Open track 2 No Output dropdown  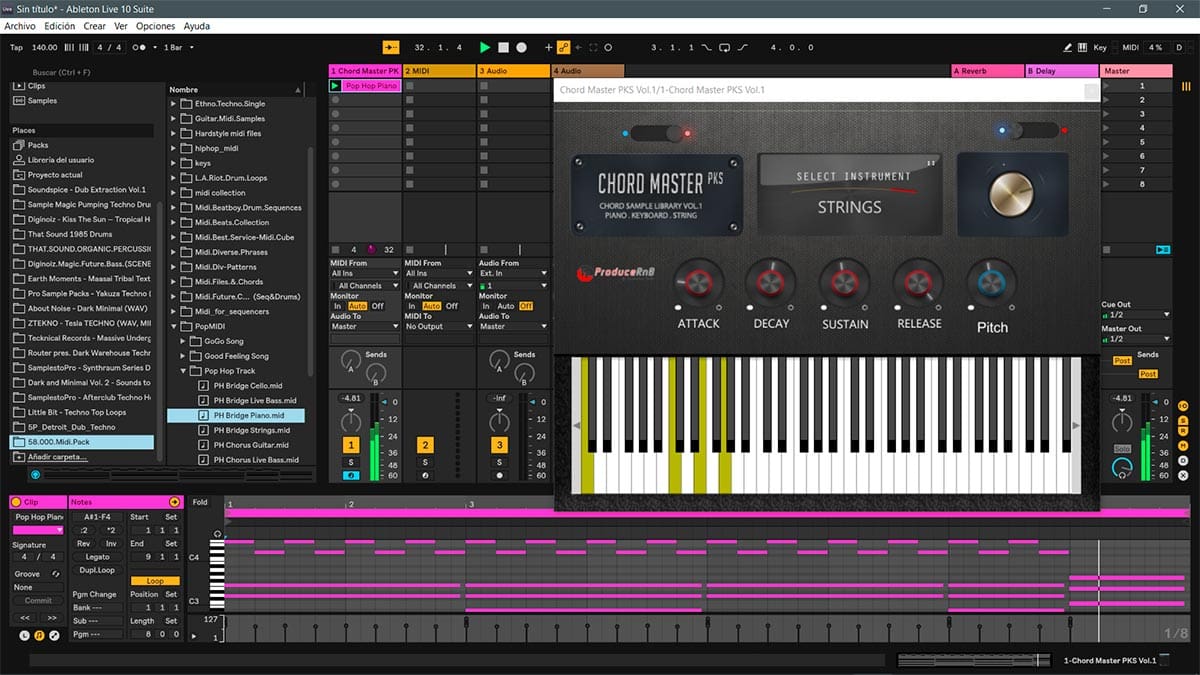439,326
